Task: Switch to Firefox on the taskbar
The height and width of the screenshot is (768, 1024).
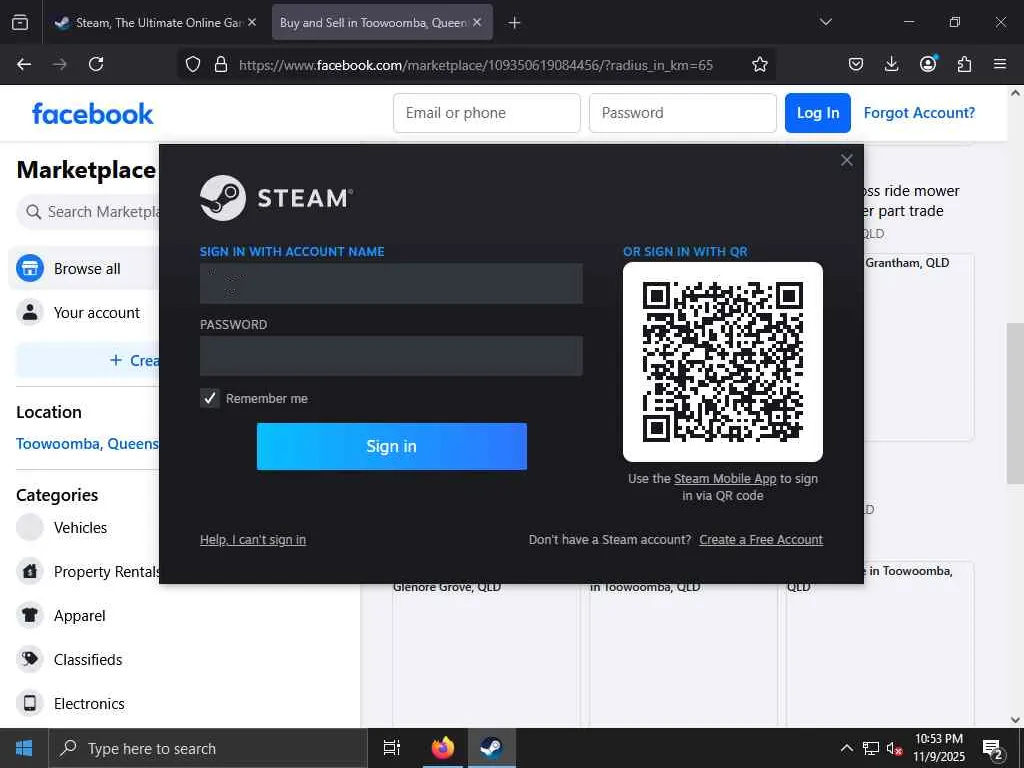Action: [442, 748]
